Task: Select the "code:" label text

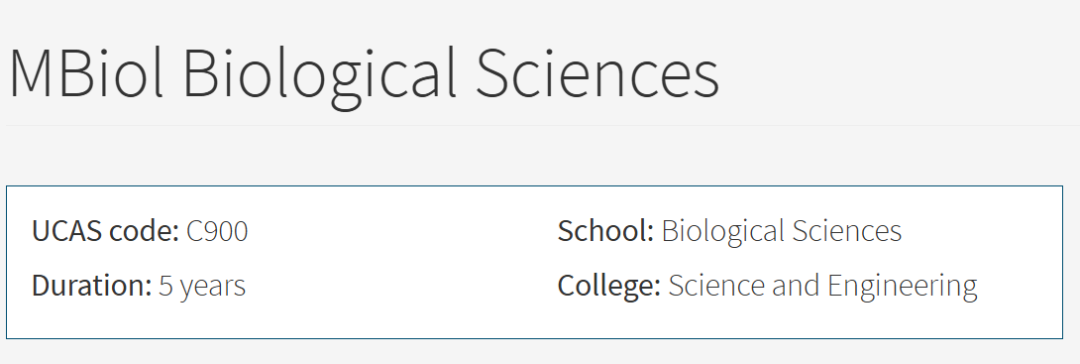Action: coord(143,231)
